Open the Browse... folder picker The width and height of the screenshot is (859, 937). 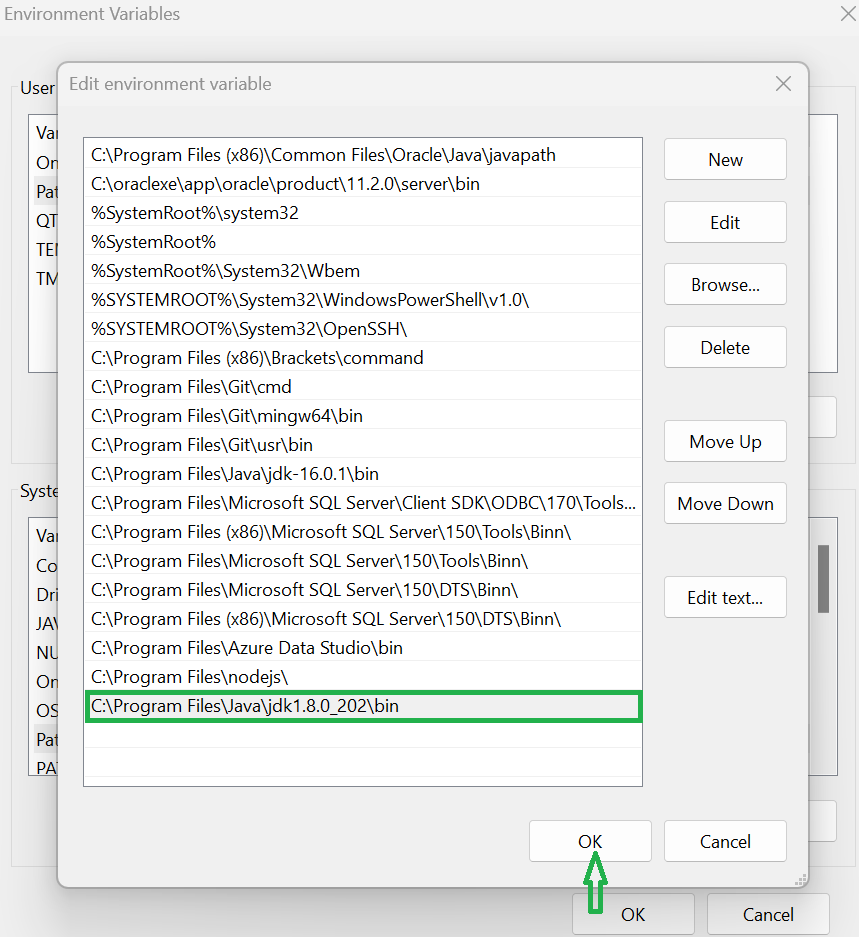click(725, 284)
